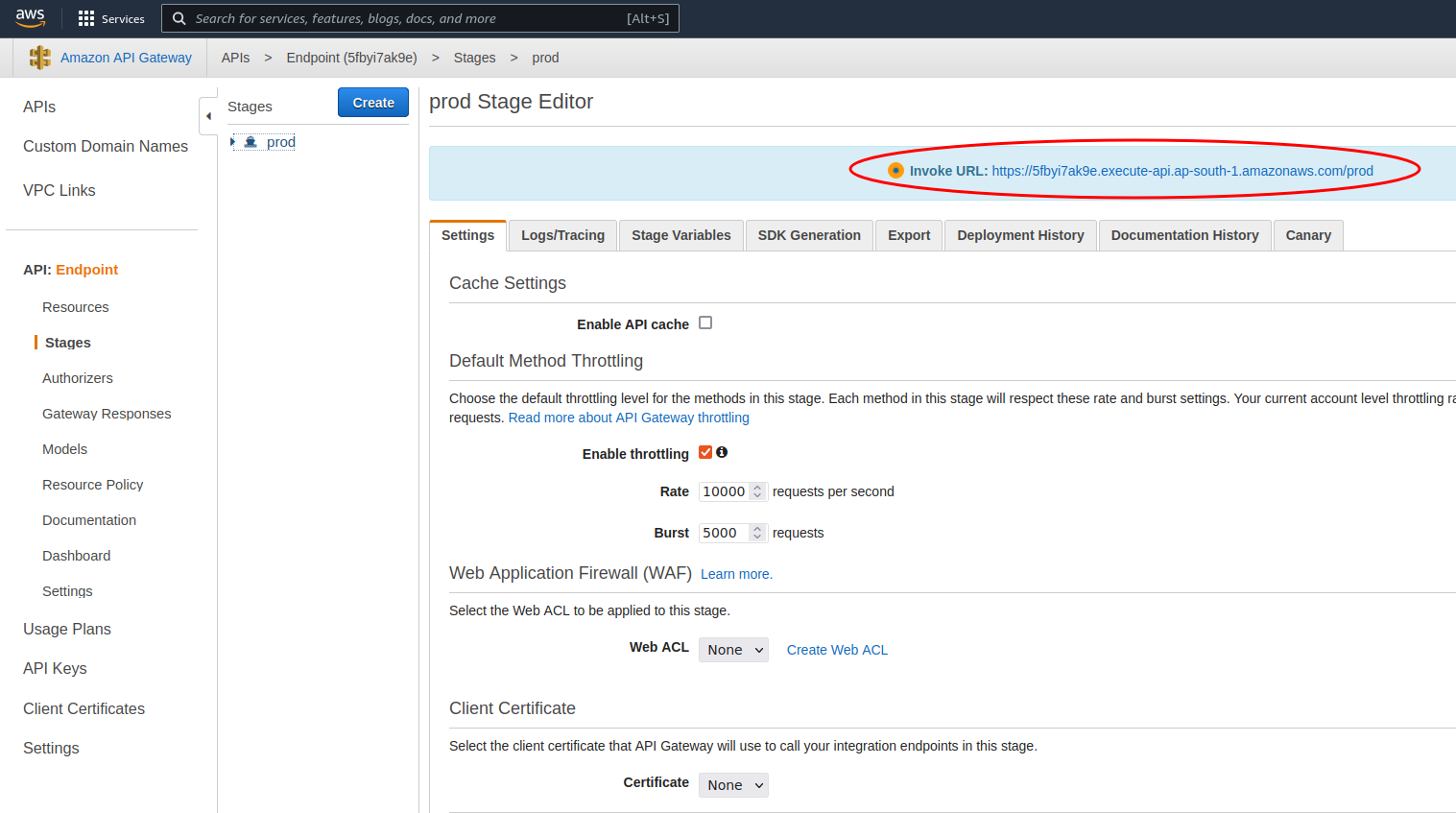The image size is (1456, 813).
Task: Open Gateway Responses menu item
Action: 107,414
